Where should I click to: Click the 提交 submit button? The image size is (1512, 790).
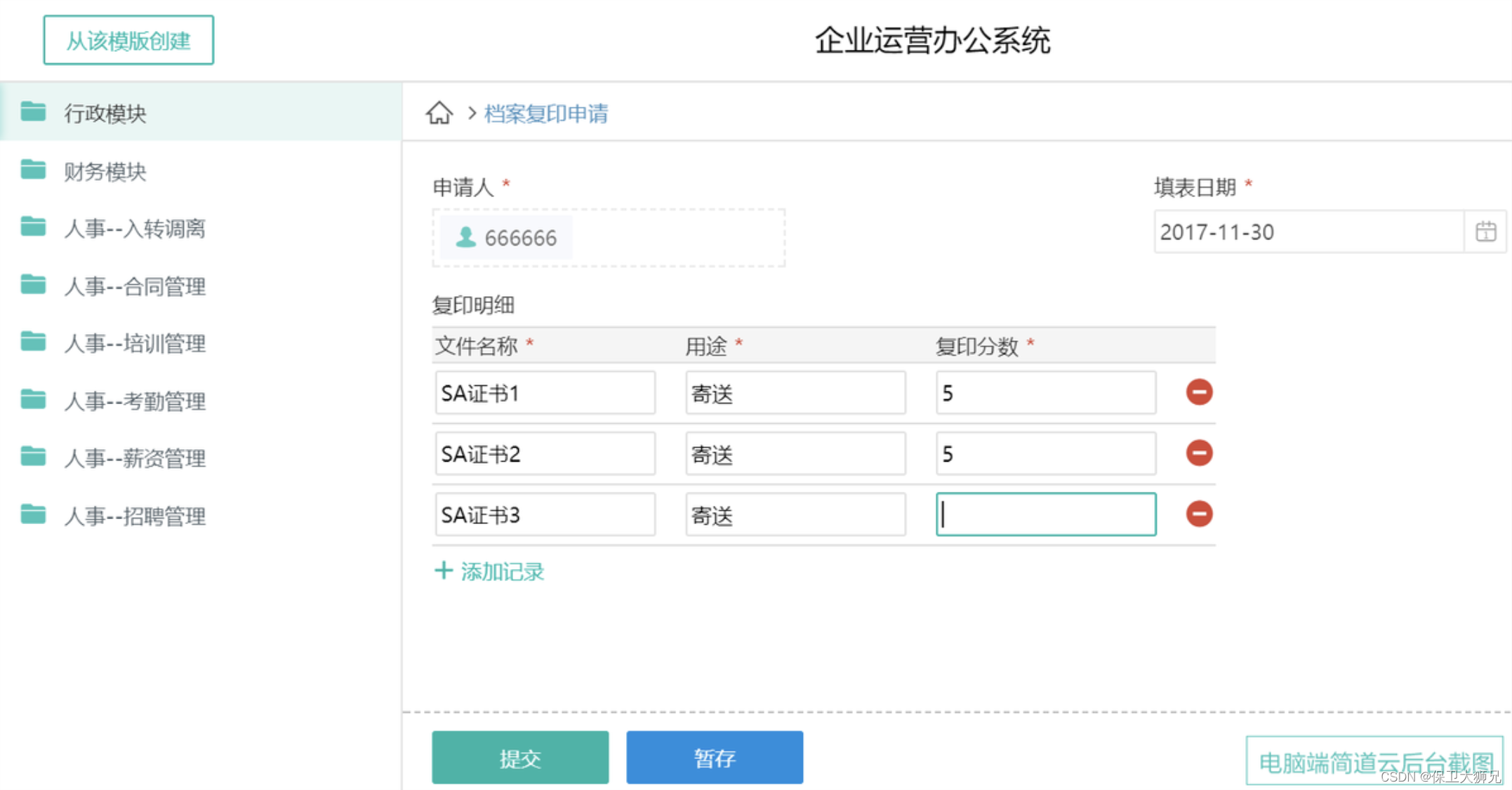520,758
